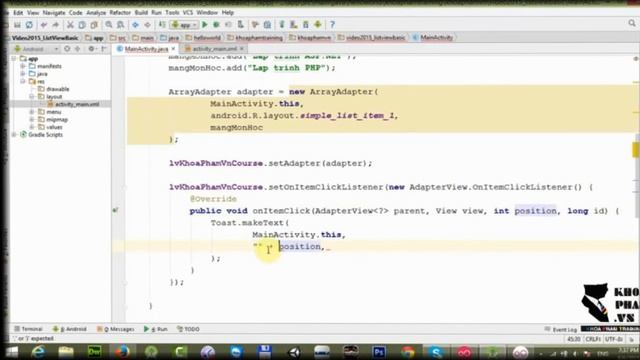The width and height of the screenshot is (640, 360).
Task: Click the override gutter marker beside onItemClick
Action: point(116,211)
